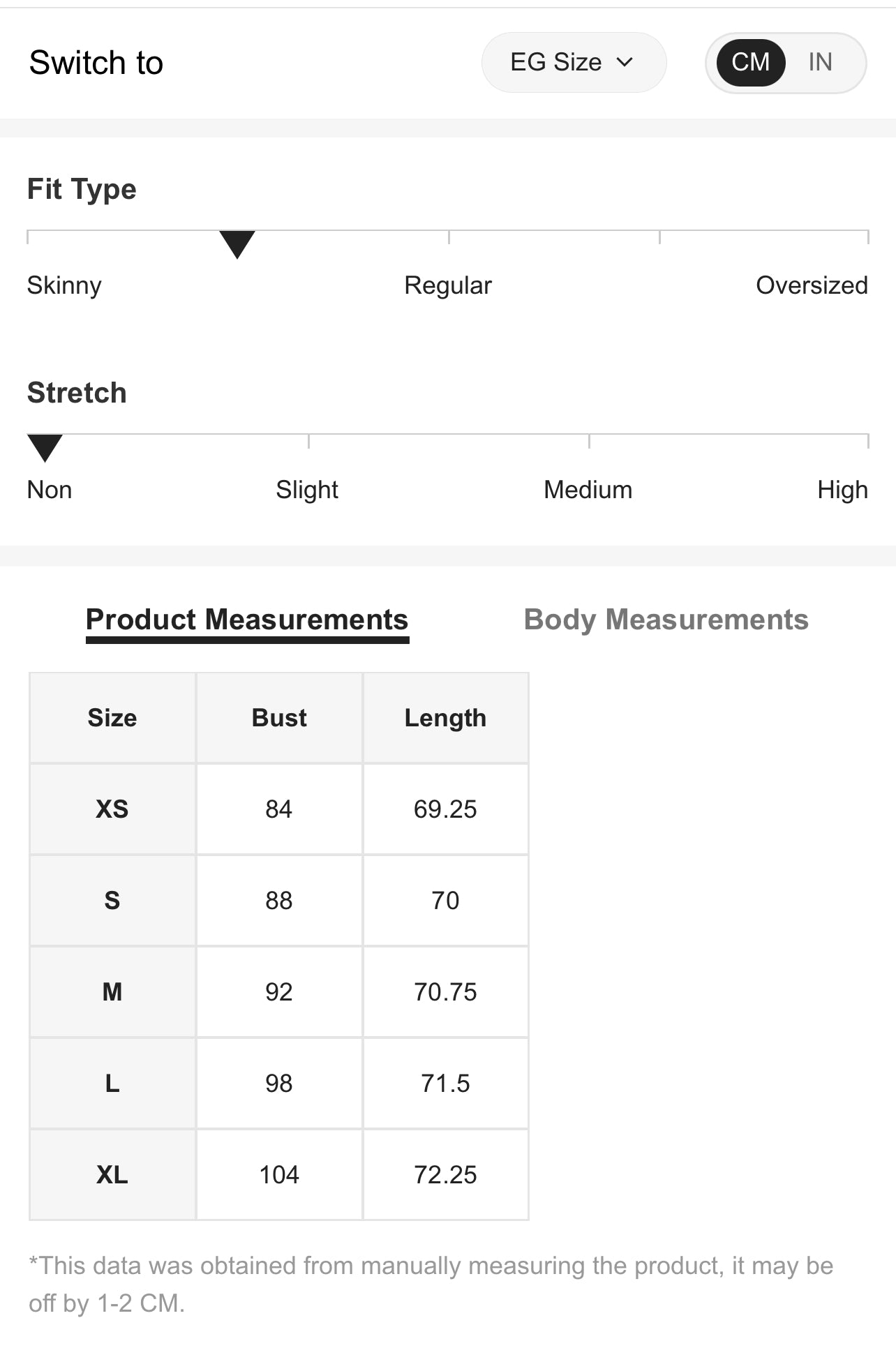896x1348 pixels.
Task: Select the M size row label
Action: coord(112,992)
